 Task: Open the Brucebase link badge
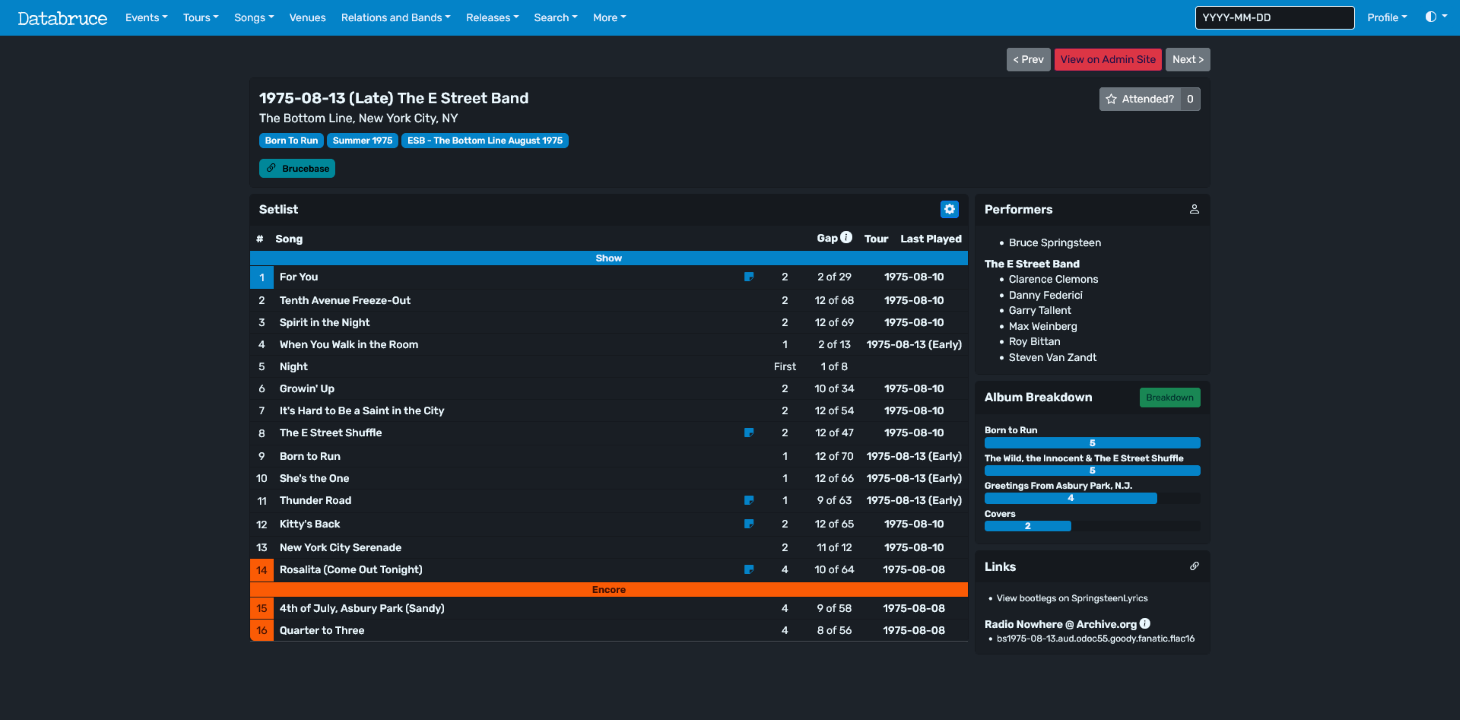[297, 168]
